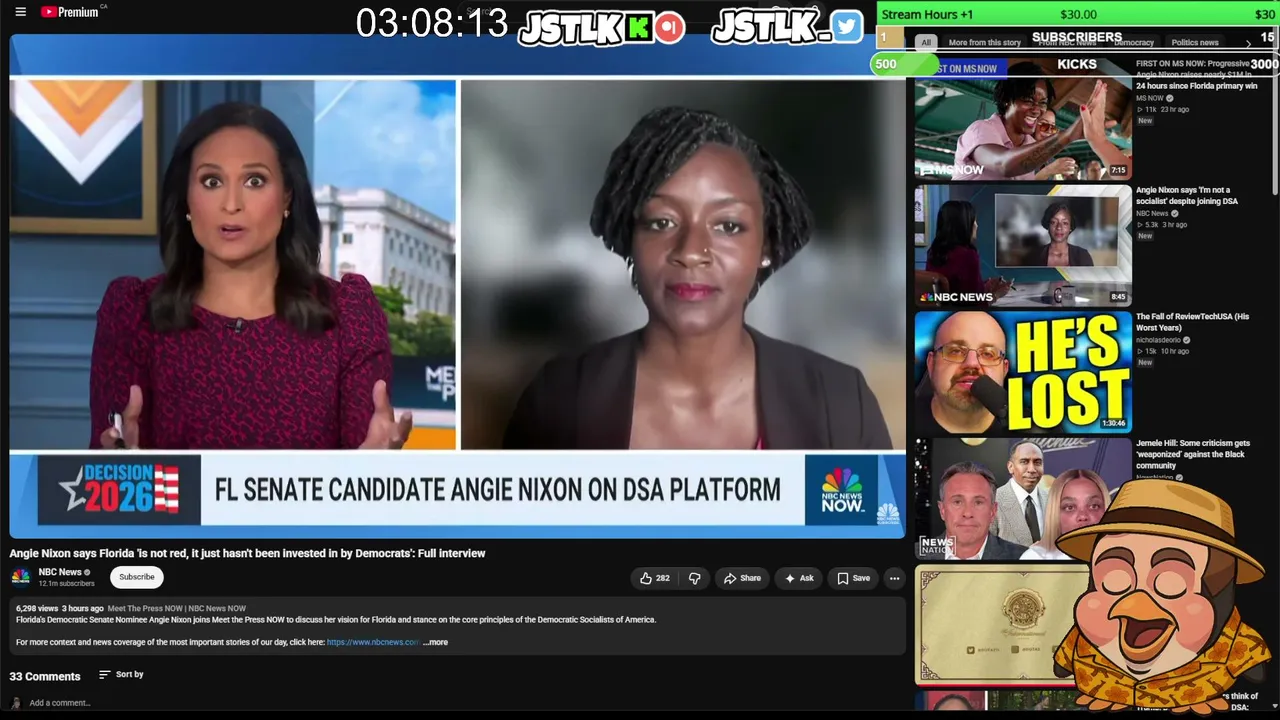
Task: Like the video with 282 likes
Action: [655, 578]
